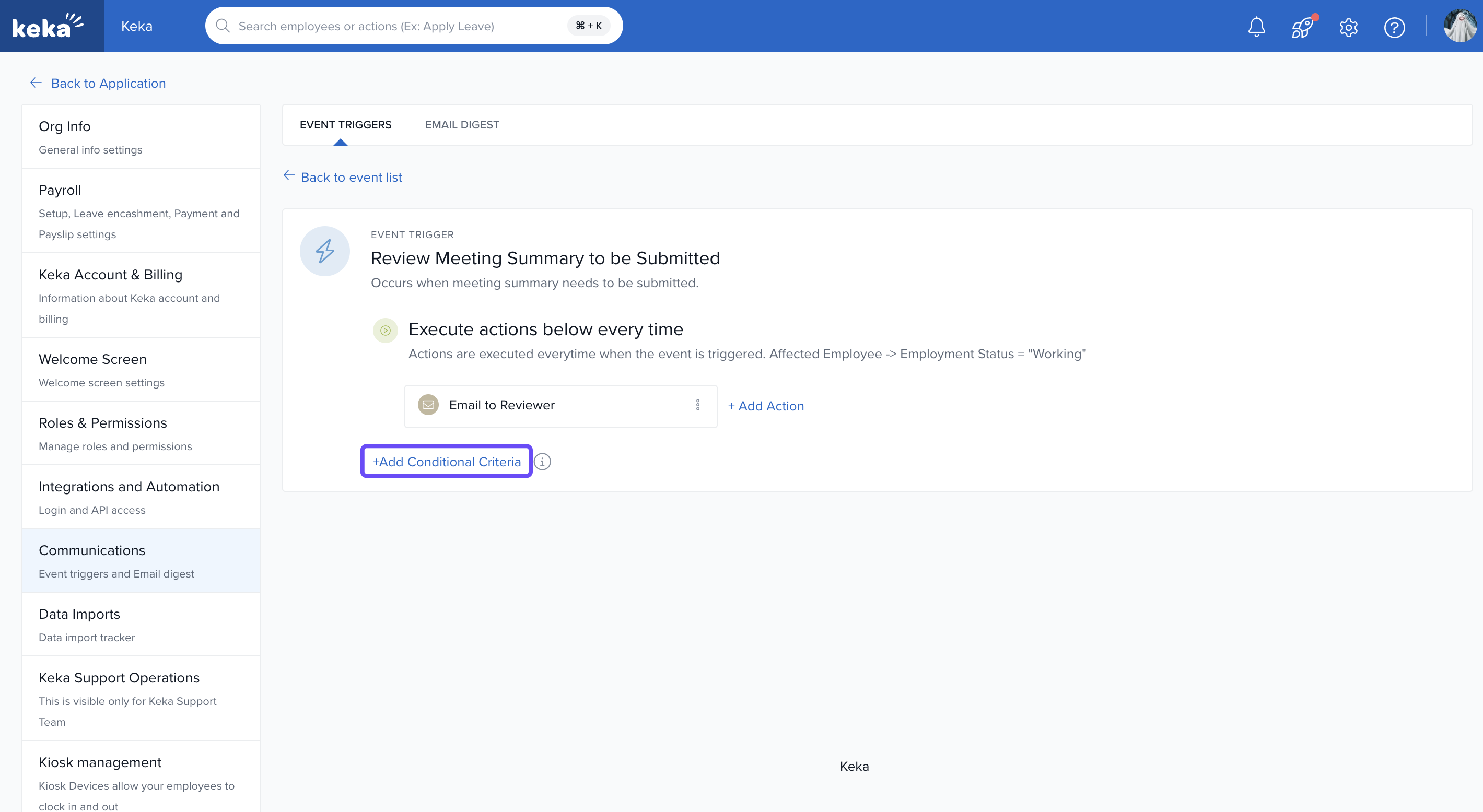Go back to event list

[351, 177]
